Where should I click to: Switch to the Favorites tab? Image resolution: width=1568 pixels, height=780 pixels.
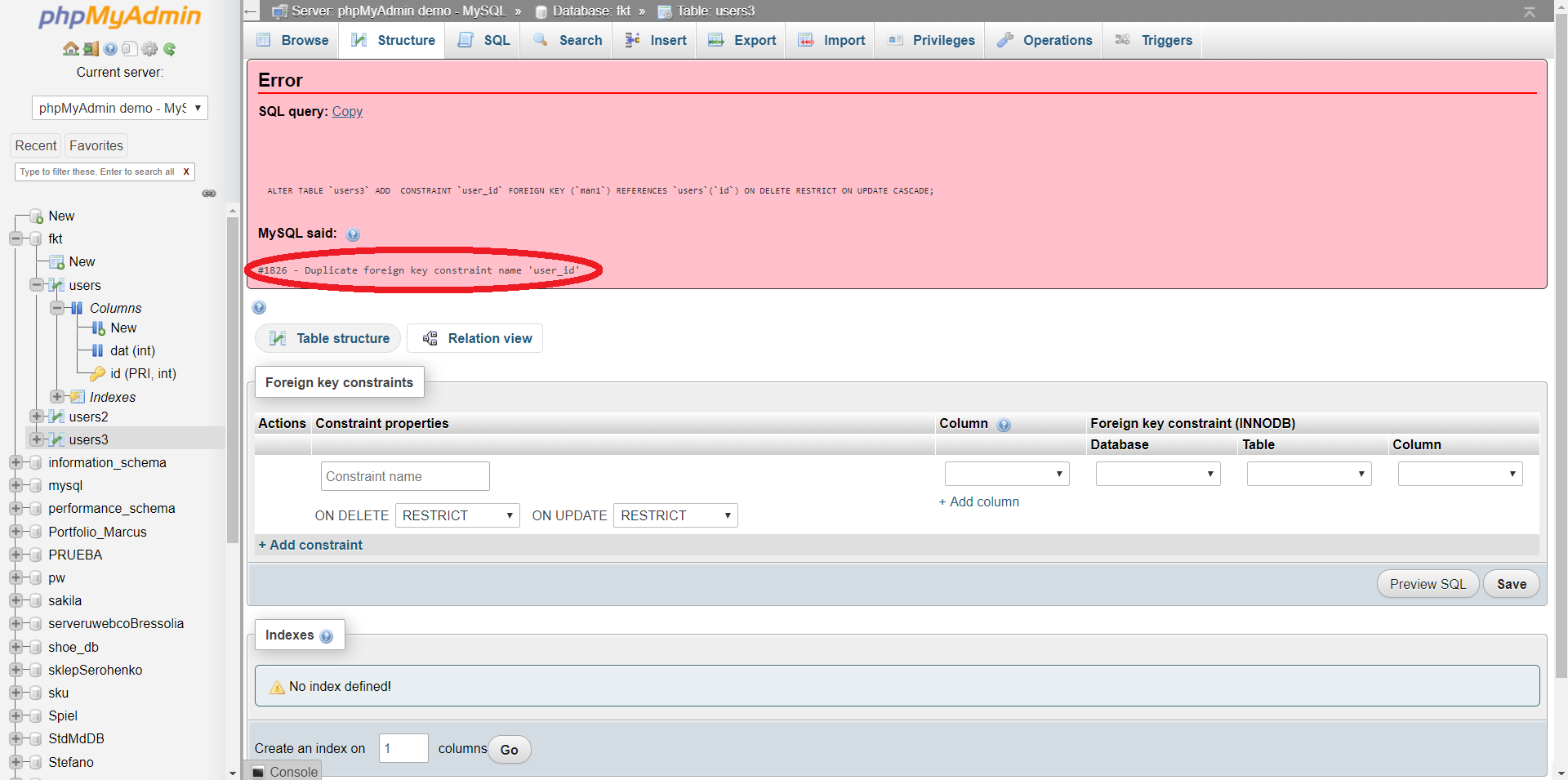click(x=96, y=145)
